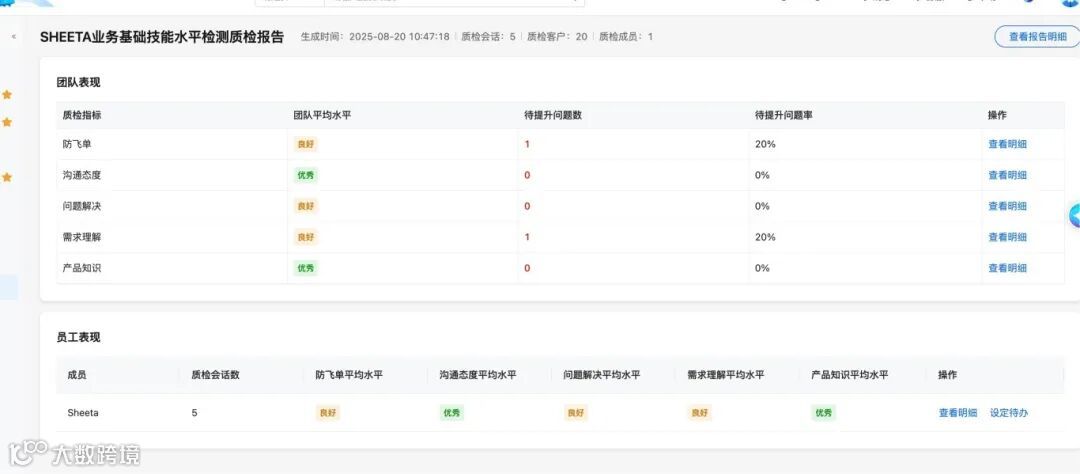The height and width of the screenshot is (474, 1080).
Task: Select the 团队表现 section heading
Action: coord(79,82)
